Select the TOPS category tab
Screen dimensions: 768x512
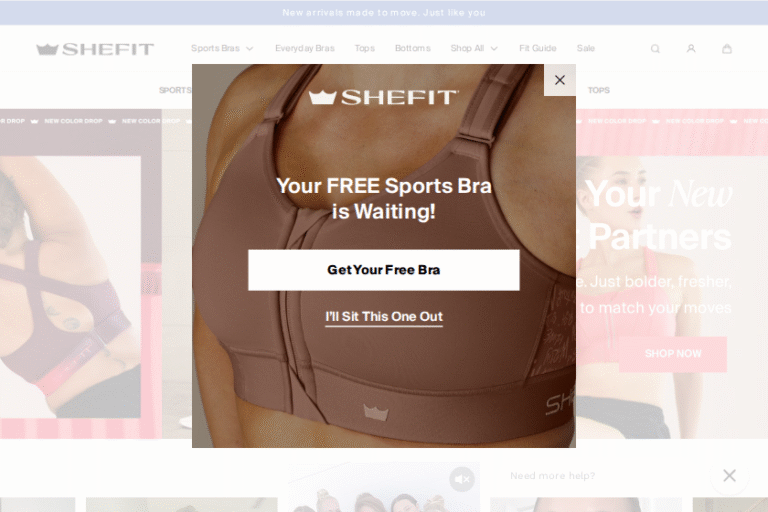pos(599,90)
